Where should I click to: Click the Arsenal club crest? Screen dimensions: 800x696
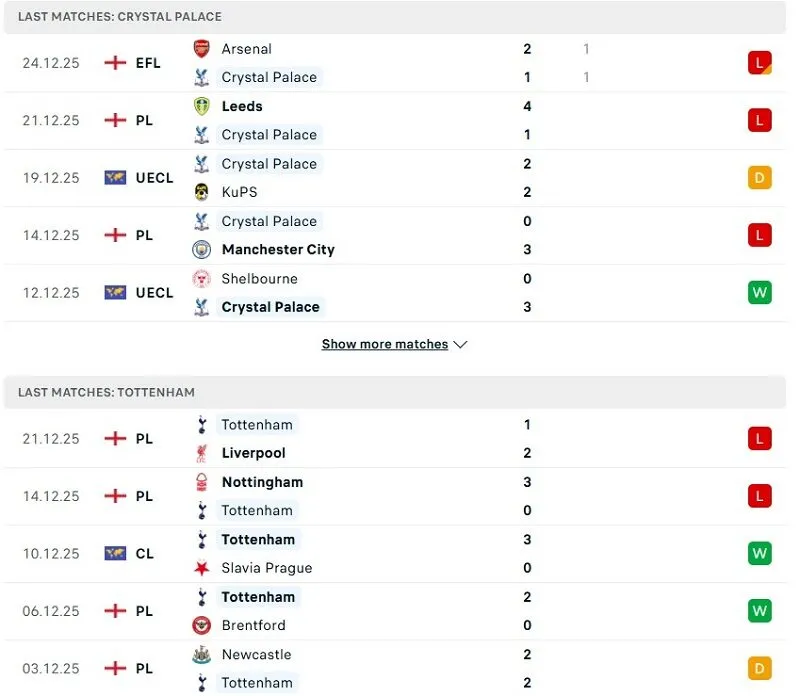(x=203, y=48)
